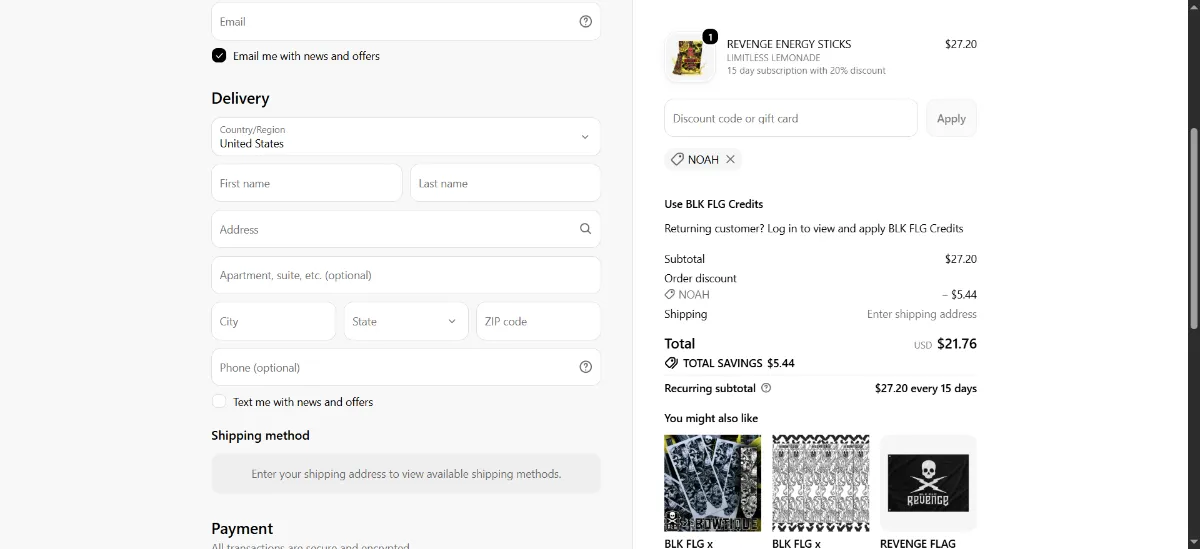Click the Use BLK FLG Credits heading
Viewport: 1200px width, 549px height.
click(714, 204)
